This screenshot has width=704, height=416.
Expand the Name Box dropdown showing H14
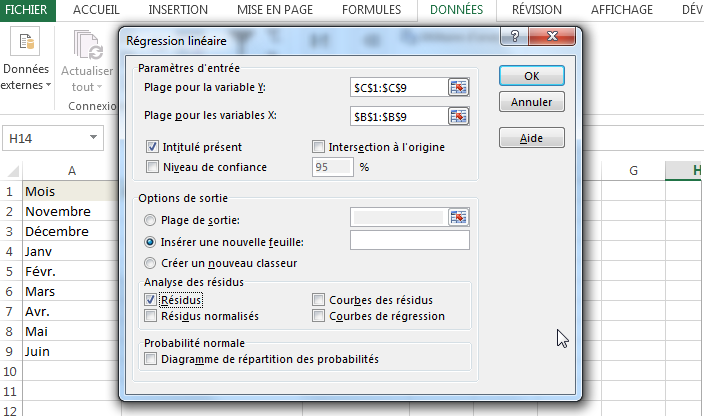[x=94, y=138]
